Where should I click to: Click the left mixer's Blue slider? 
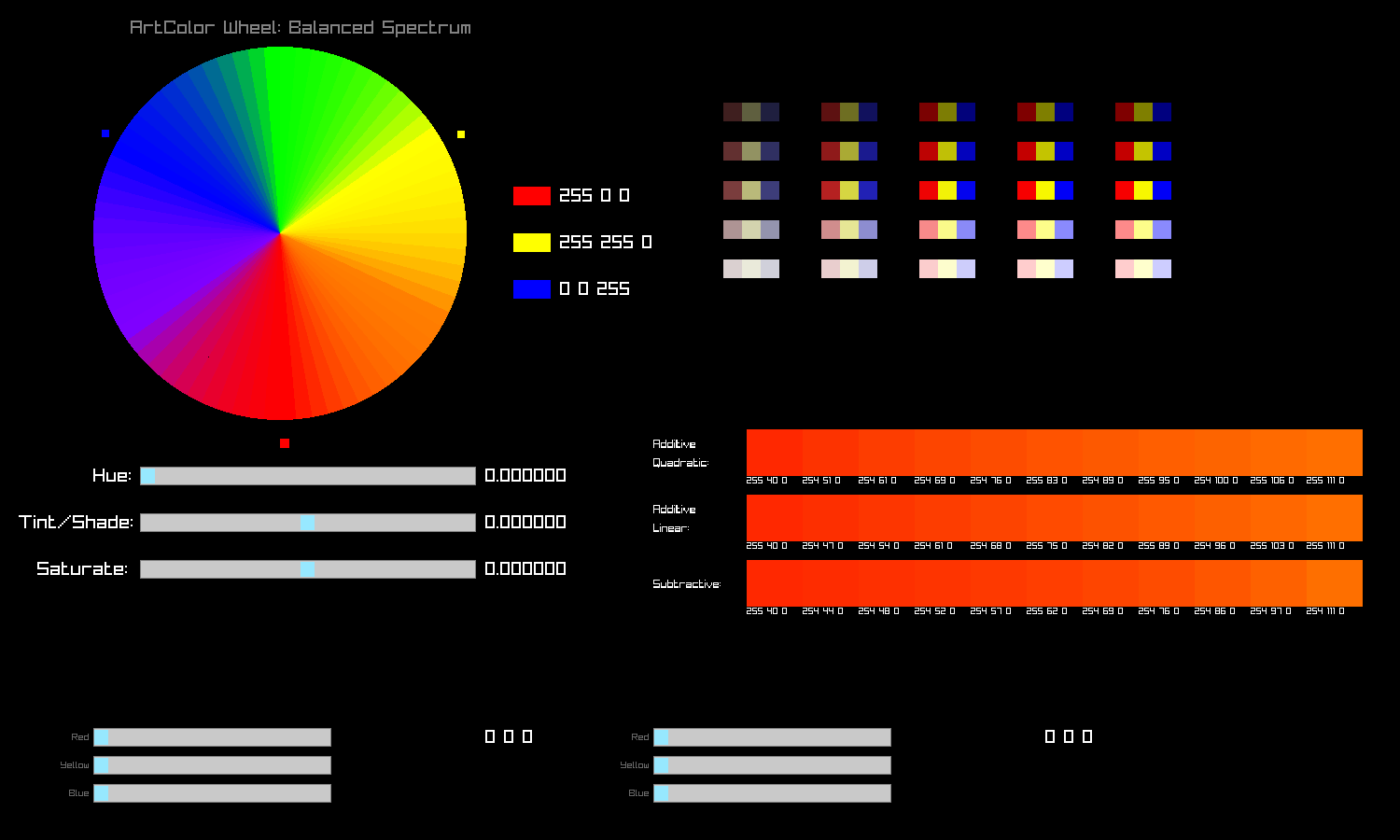[x=212, y=793]
